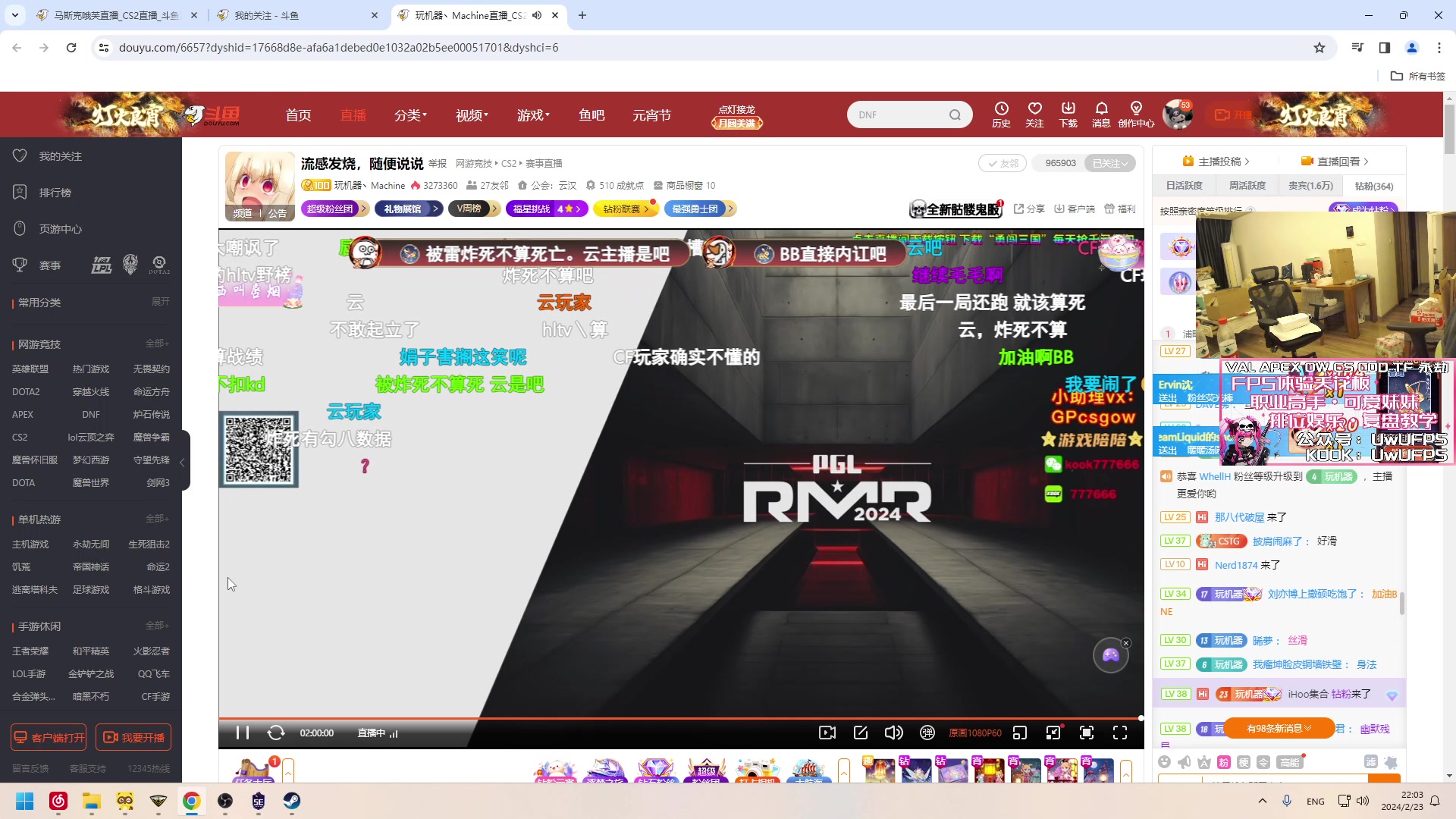Click the 友邻 checkmark button
Image resolution: width=1456 pixels, height=819 pixels.
[1003, 163]
